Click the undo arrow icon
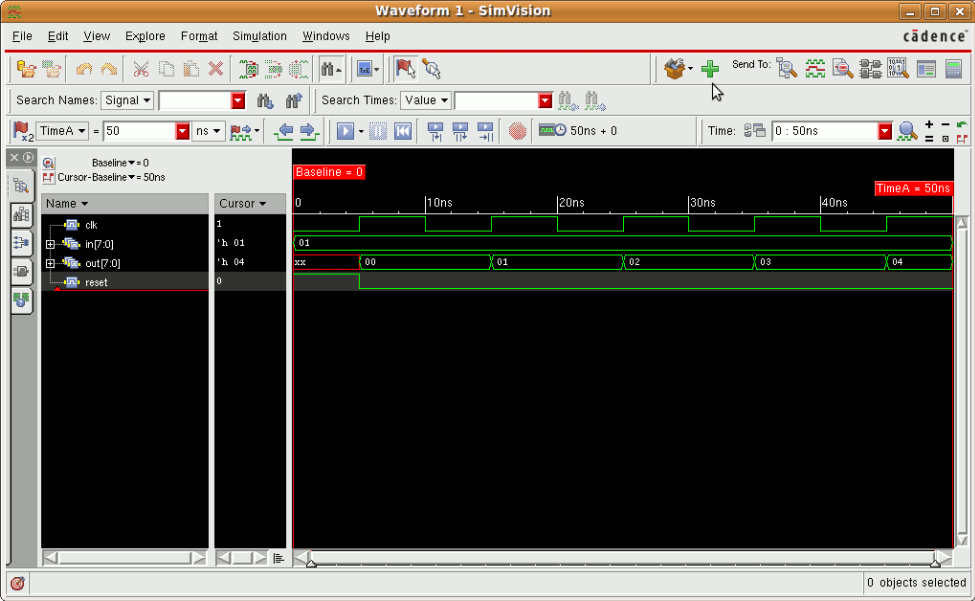975x601 pixels. pos(84,68)
